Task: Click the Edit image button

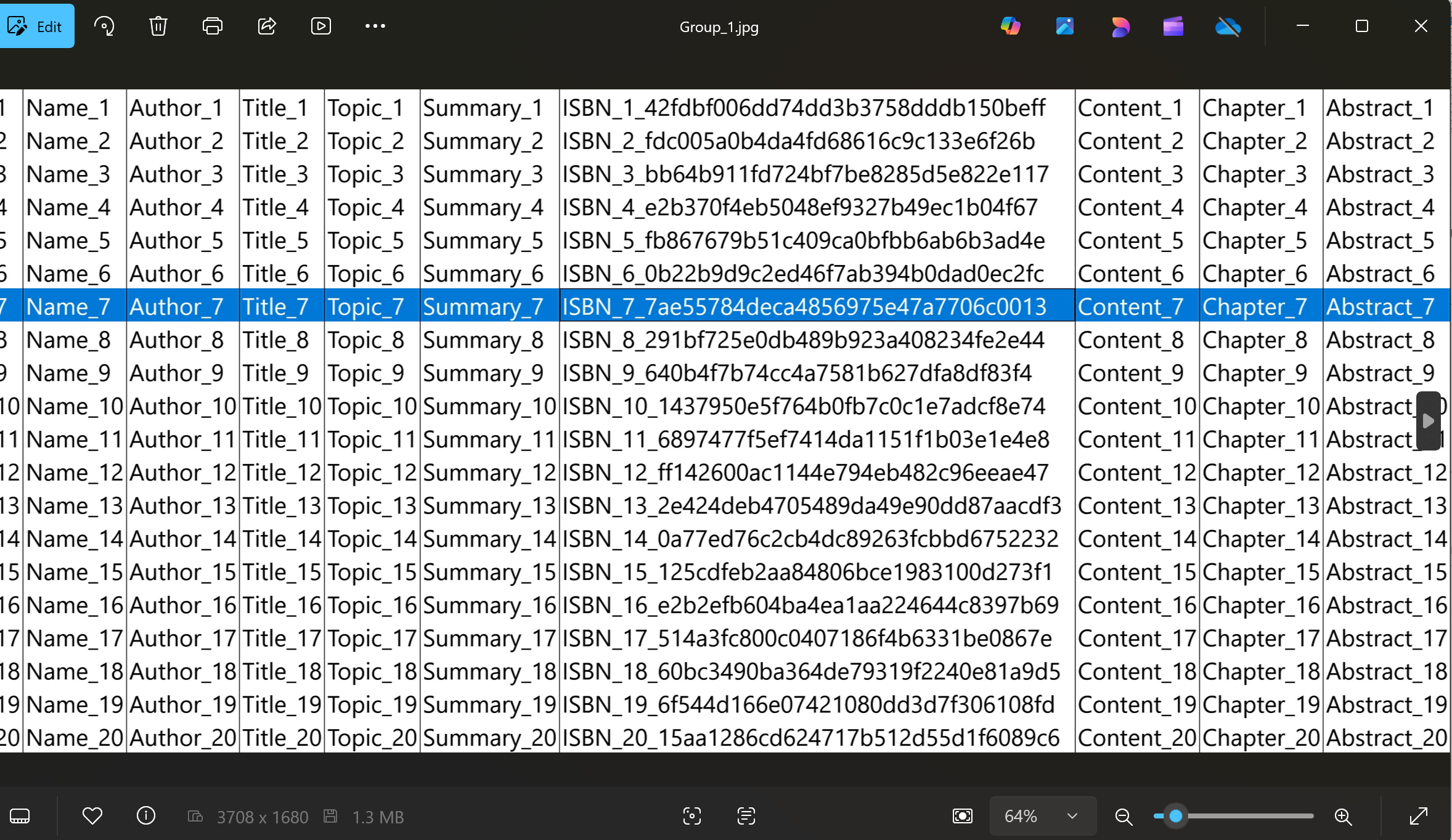Action: point(36,27)
